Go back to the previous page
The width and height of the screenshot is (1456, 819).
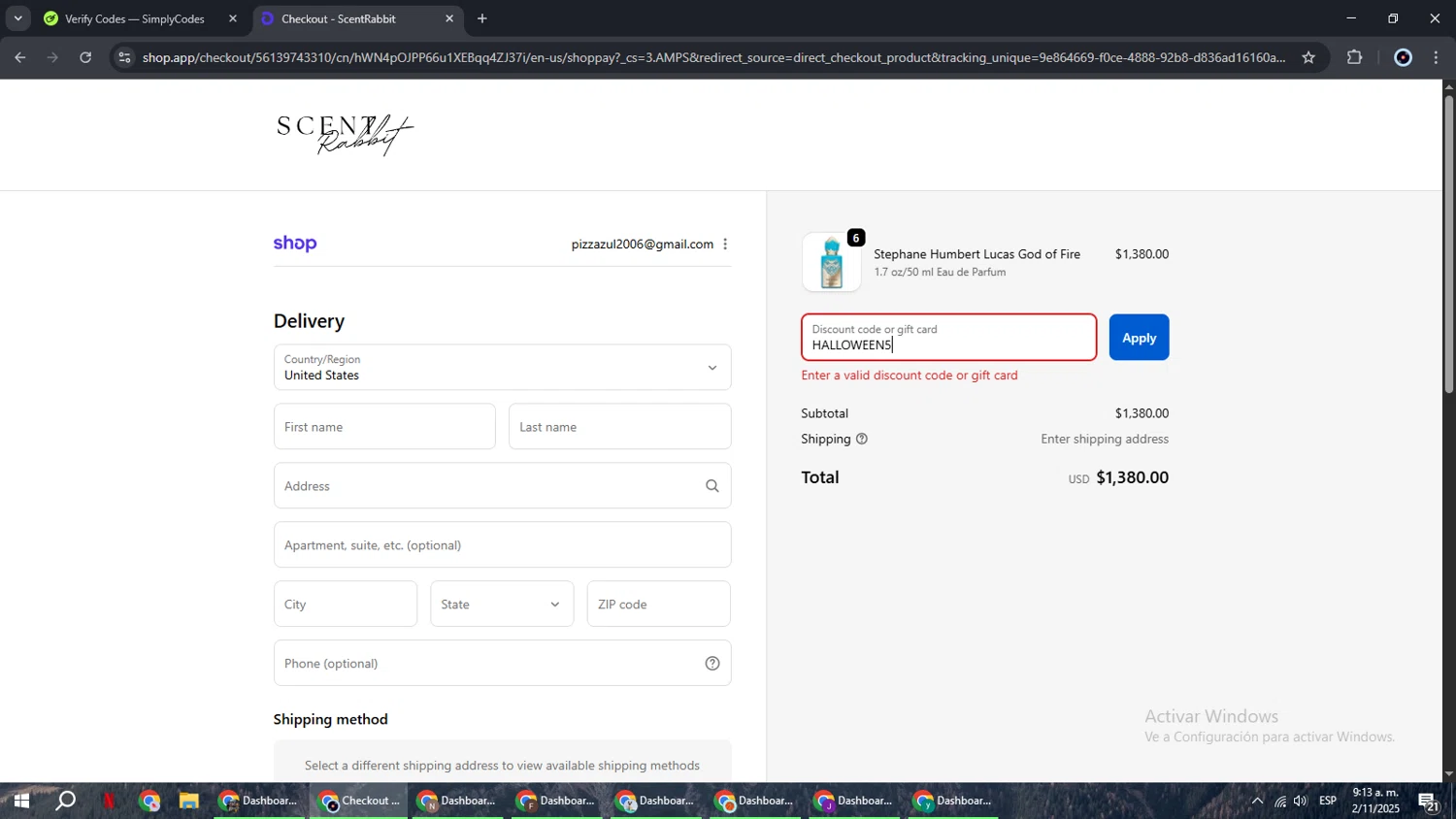19,57
